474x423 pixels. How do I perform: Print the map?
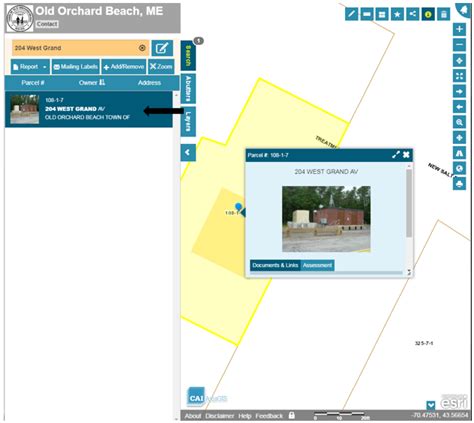(x=459, y=184)
